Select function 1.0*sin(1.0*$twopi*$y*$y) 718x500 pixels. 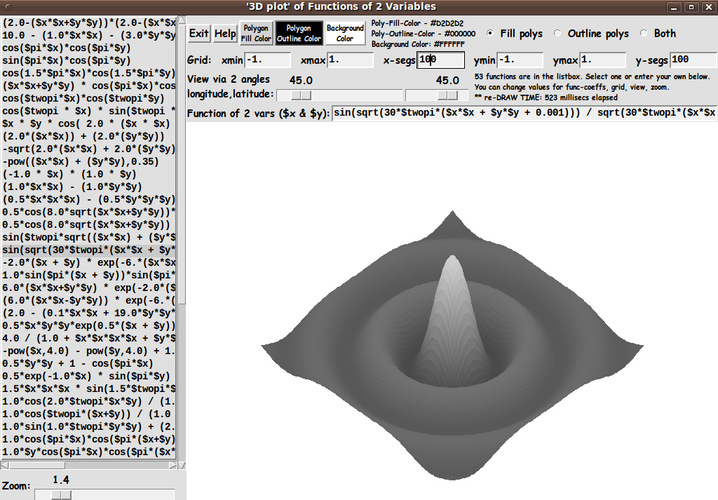click(88, 427)
